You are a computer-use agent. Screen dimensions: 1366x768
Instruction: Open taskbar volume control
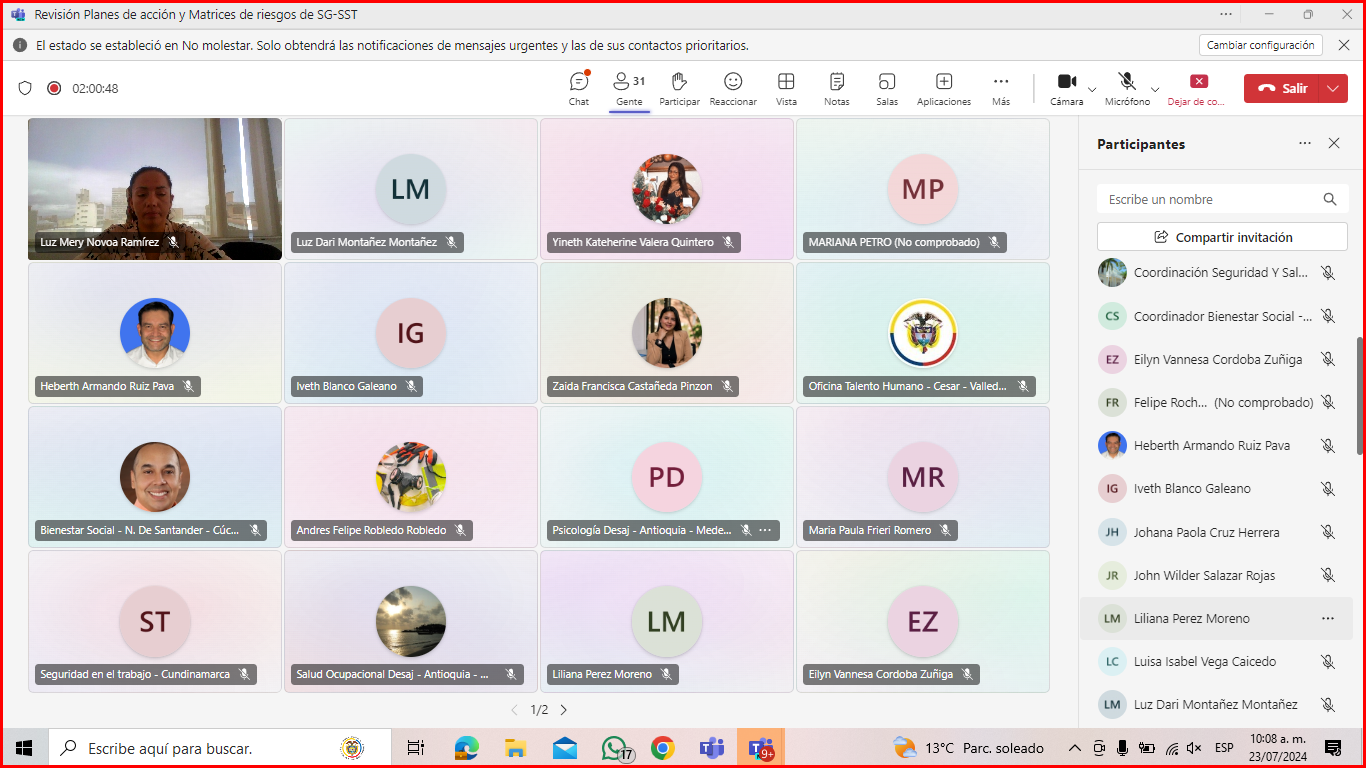tap(1194, 748)
